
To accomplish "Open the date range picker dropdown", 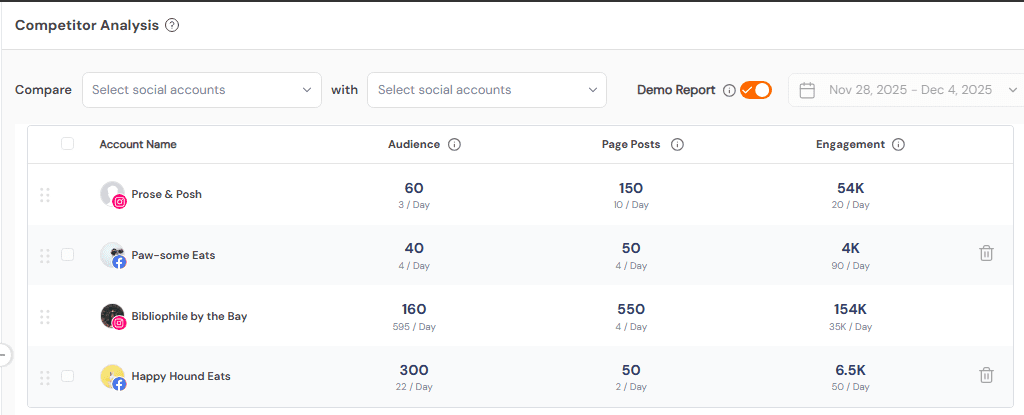I will [908, 90].
